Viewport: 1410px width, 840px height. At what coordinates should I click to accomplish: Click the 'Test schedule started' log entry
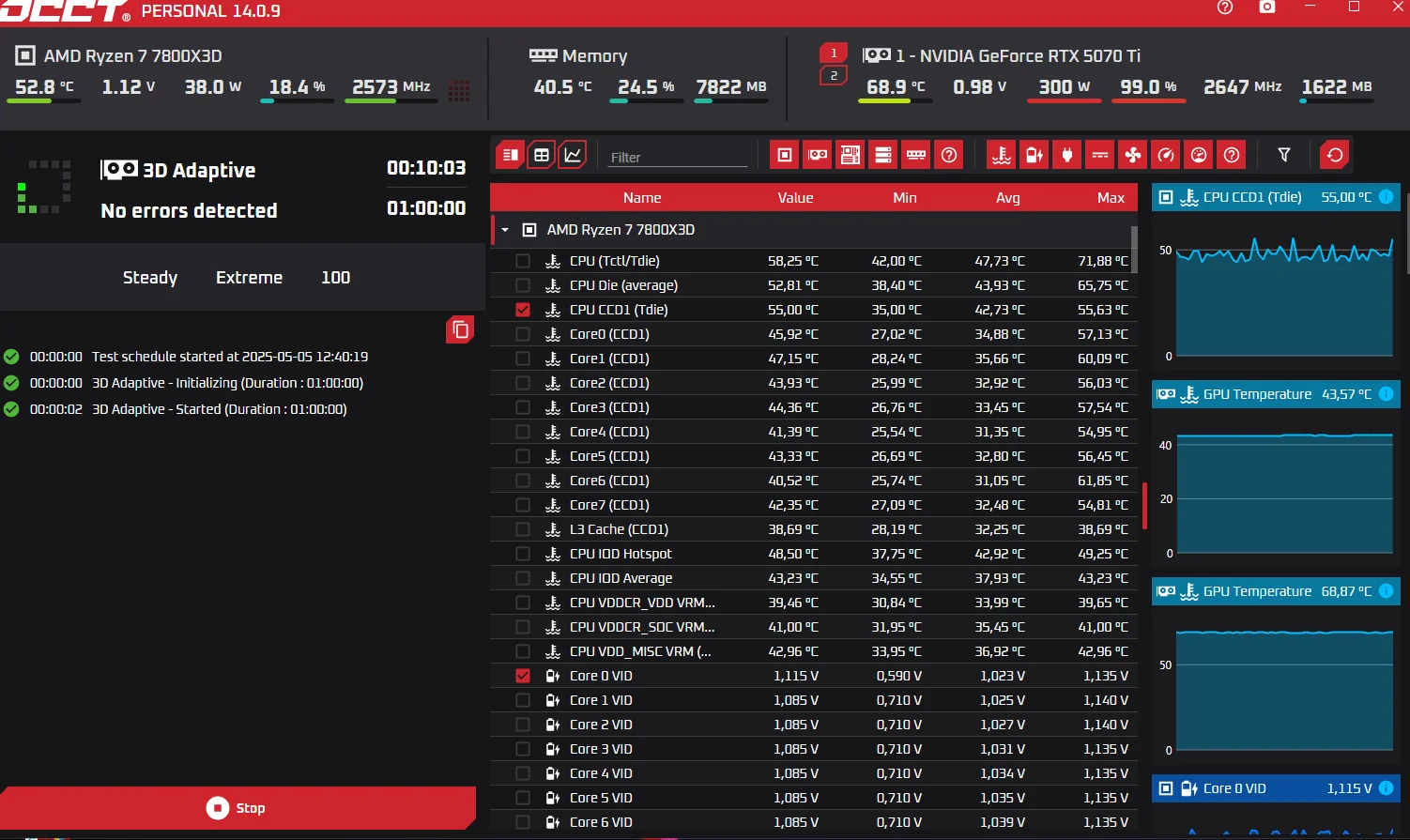230,357
